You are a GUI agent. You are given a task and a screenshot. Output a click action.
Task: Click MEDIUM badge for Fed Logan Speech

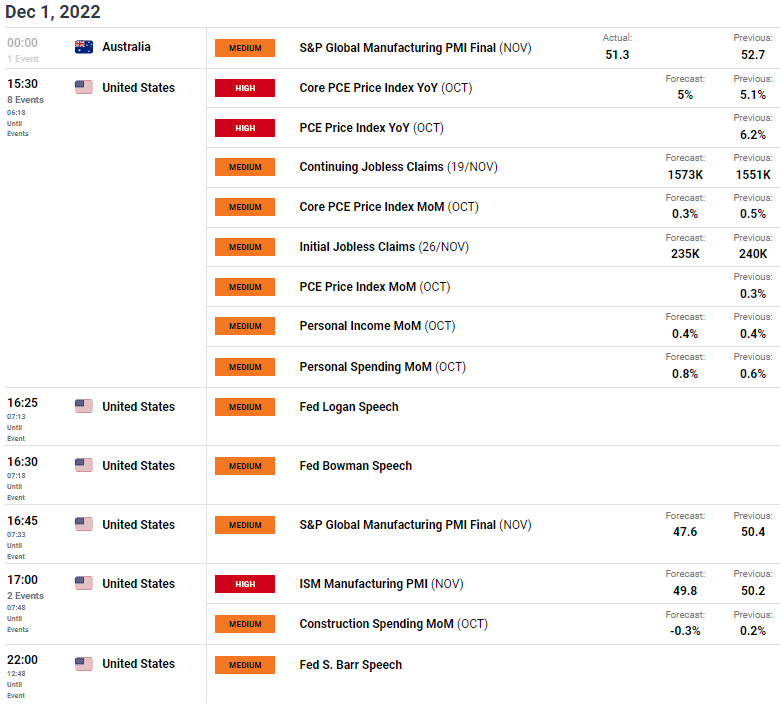pyautogui.click(x=245, y=407)
